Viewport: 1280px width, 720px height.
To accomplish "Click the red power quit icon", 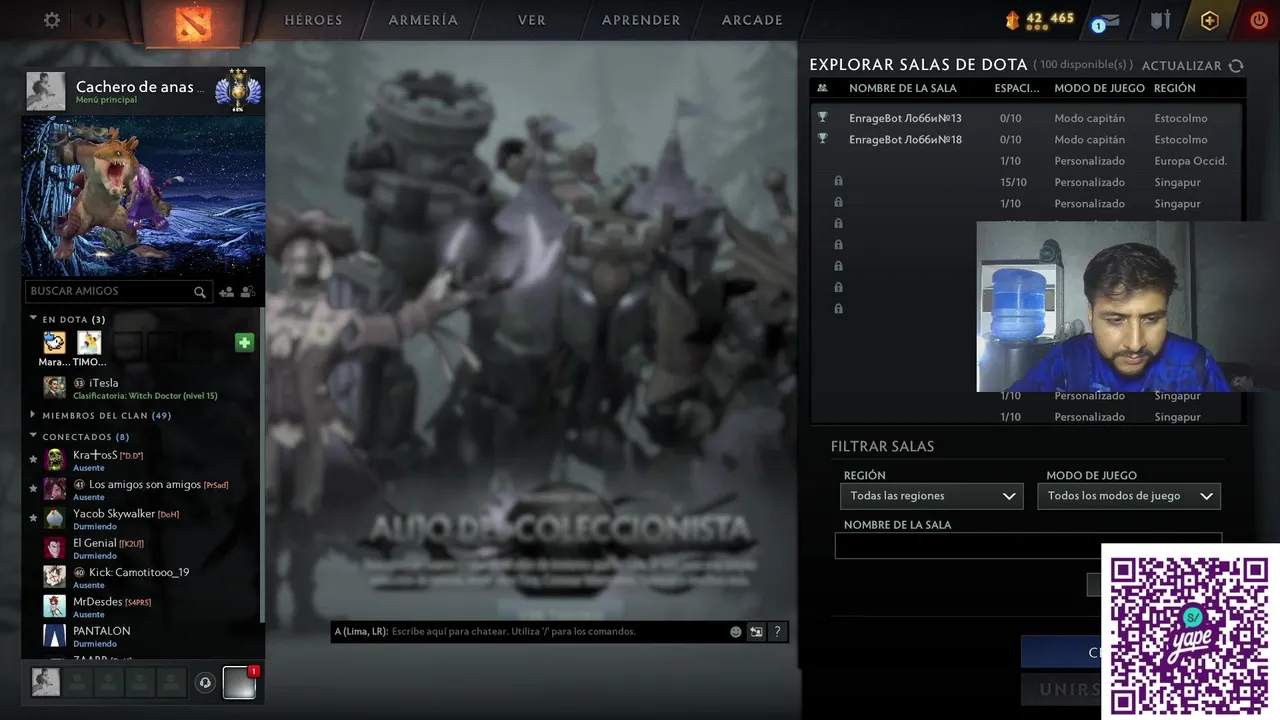I will coord(1259,20).
